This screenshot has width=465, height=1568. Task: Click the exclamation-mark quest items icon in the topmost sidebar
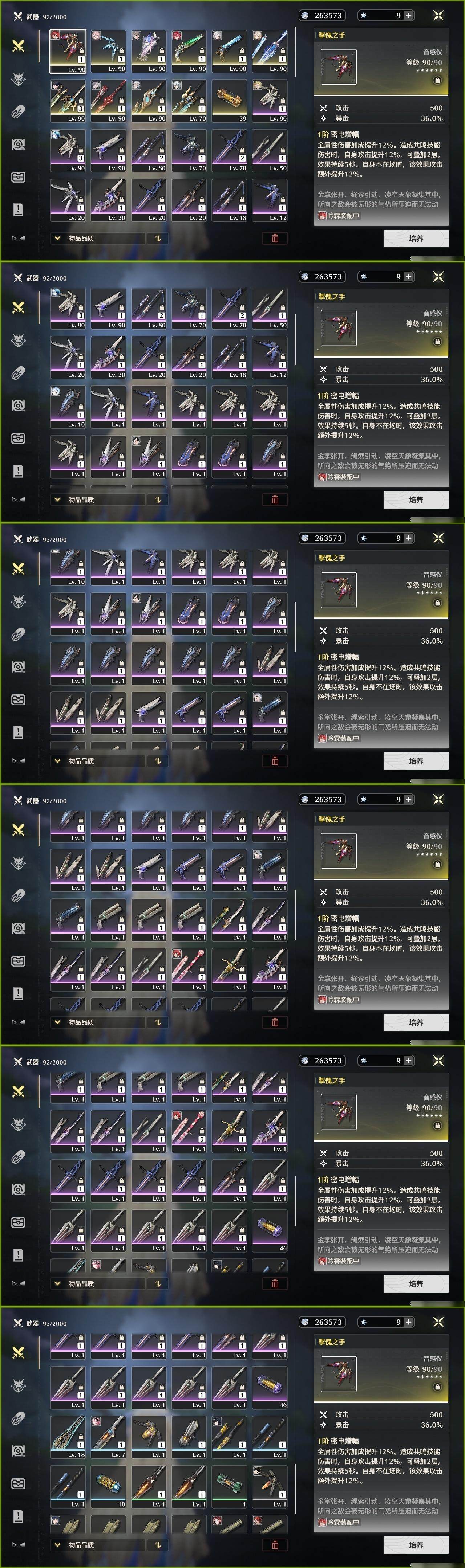pyautogui.click(x=18, y=210)
